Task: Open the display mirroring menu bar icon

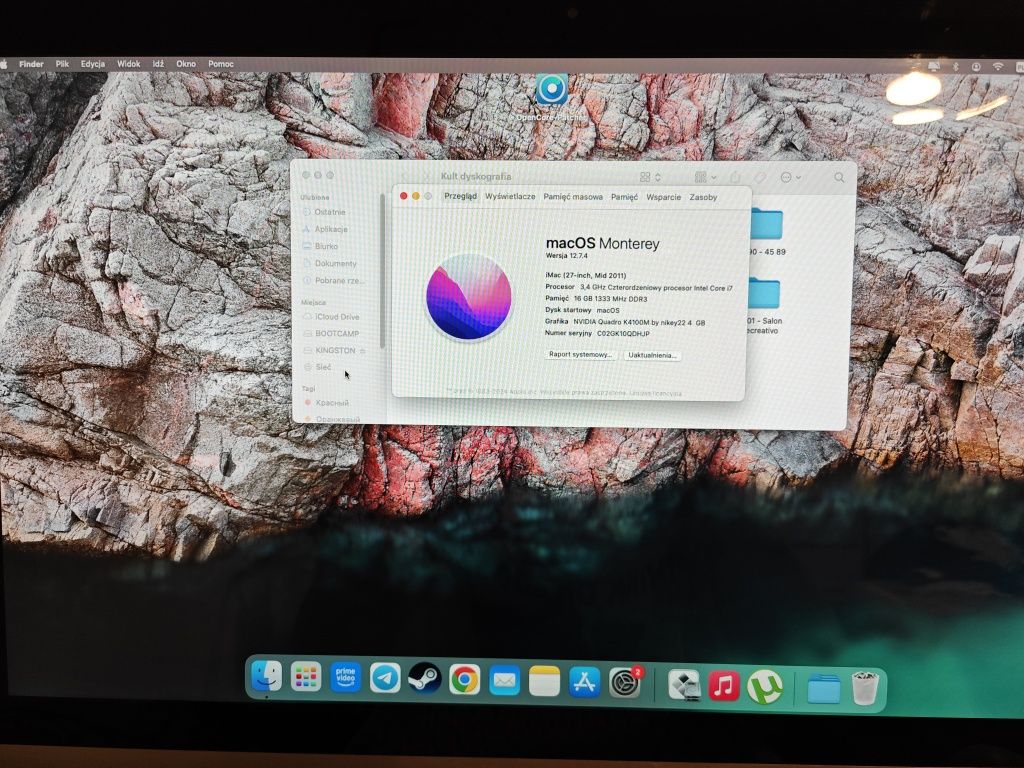Action: click(935, 67)
